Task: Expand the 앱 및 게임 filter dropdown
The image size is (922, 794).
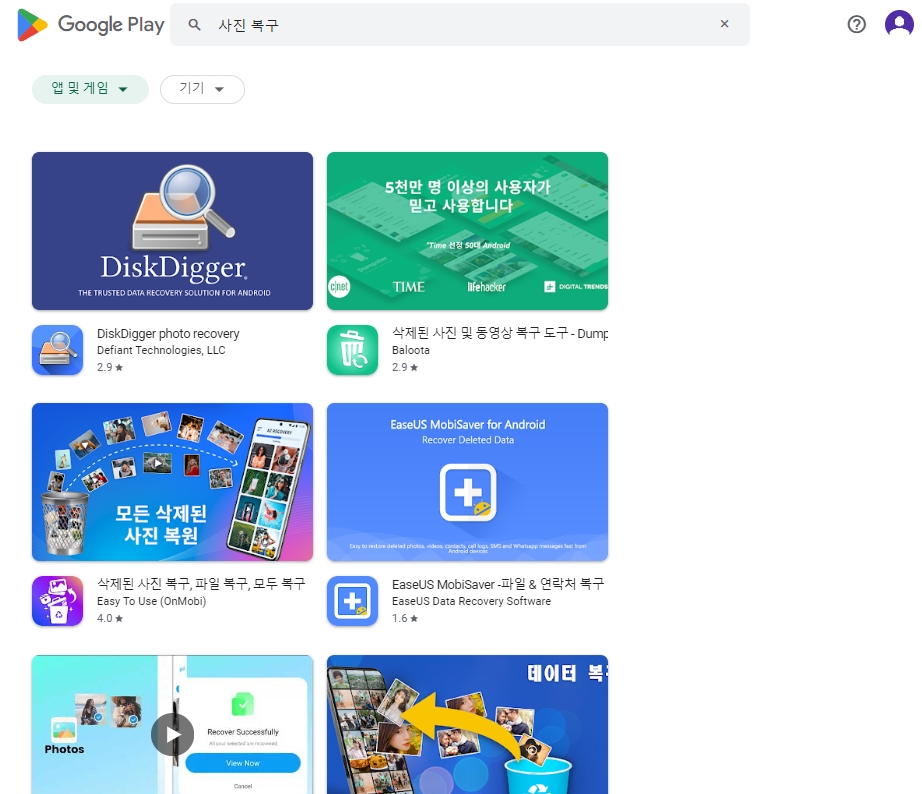Action: pyautogui.click(x=90, y=89)
